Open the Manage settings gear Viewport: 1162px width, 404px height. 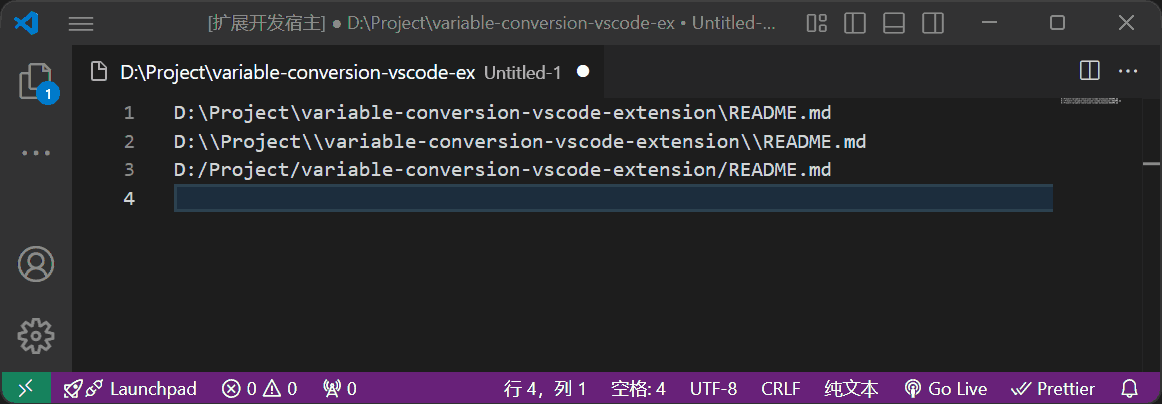point(36,335)
